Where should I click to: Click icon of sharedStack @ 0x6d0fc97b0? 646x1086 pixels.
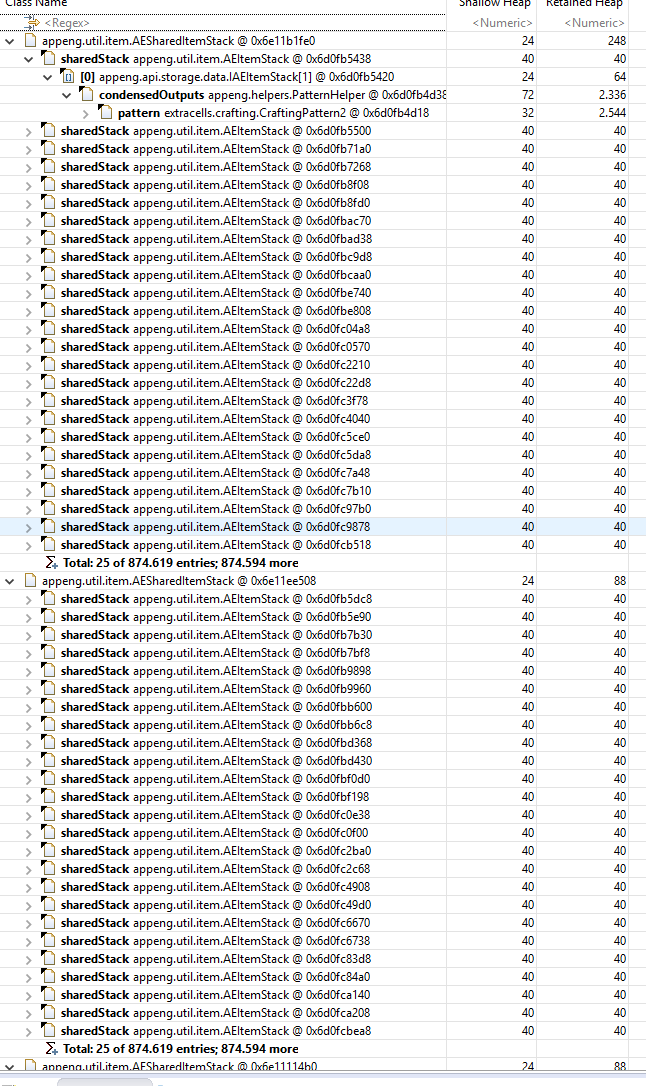48,508
